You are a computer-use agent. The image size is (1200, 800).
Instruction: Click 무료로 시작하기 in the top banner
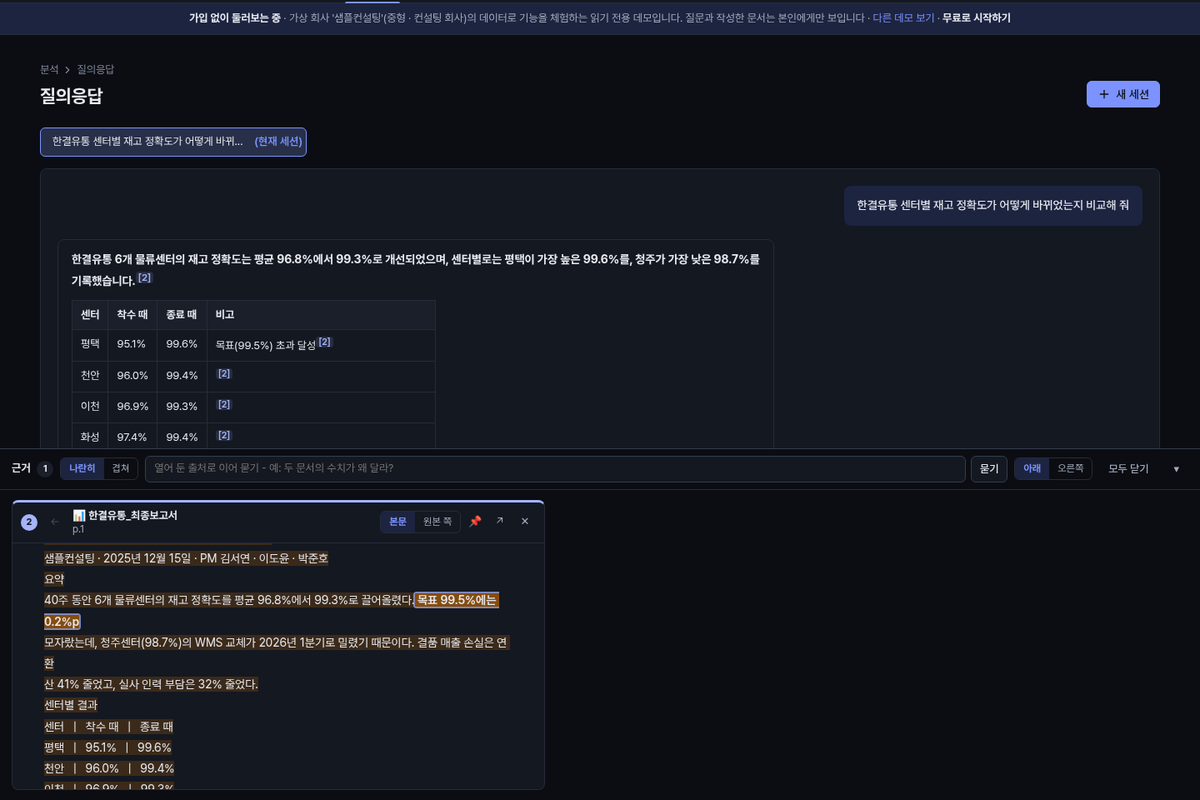pyautogui.click(x=976, y=18)
